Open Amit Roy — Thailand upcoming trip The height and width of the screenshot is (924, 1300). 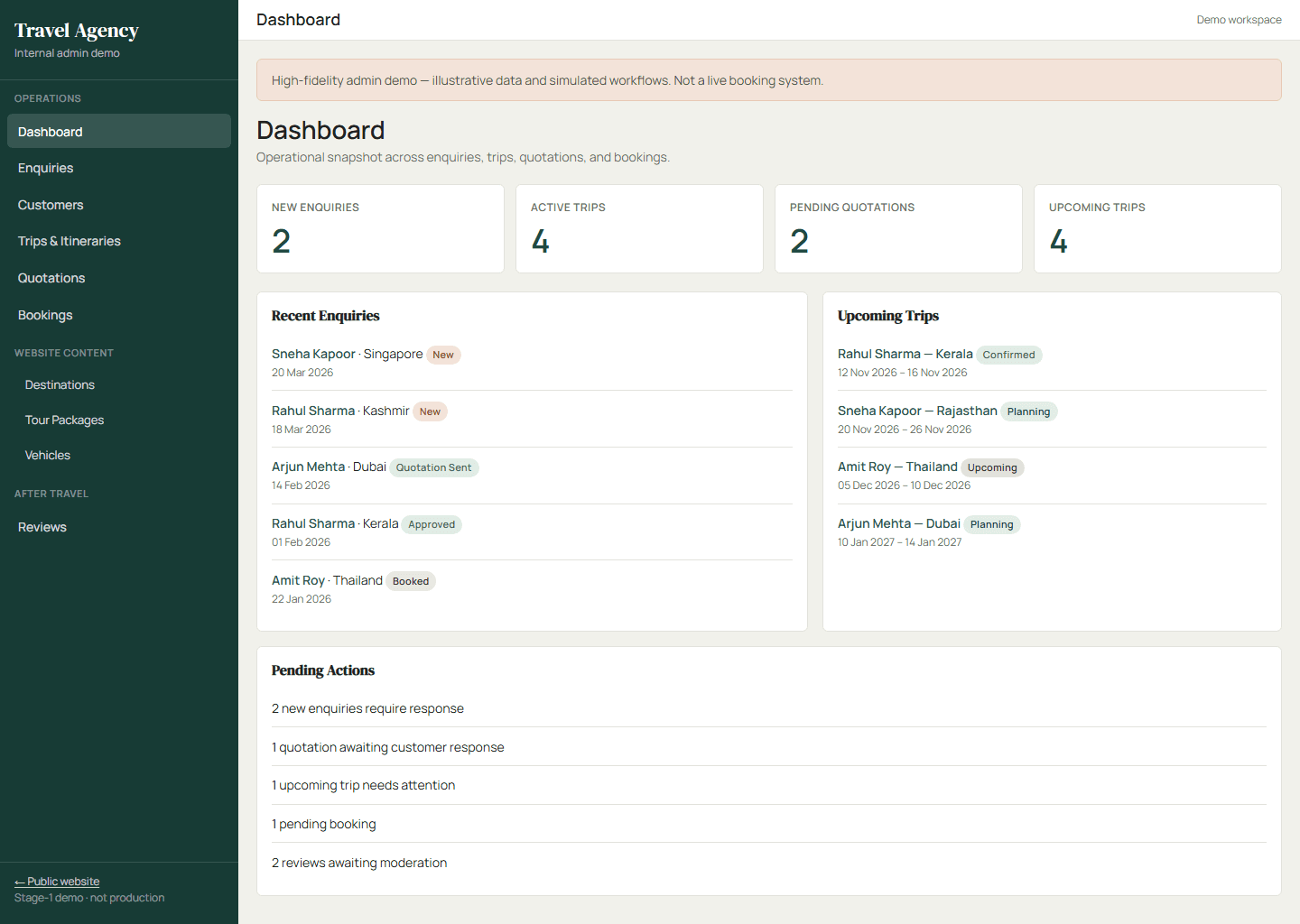(897, 467)
